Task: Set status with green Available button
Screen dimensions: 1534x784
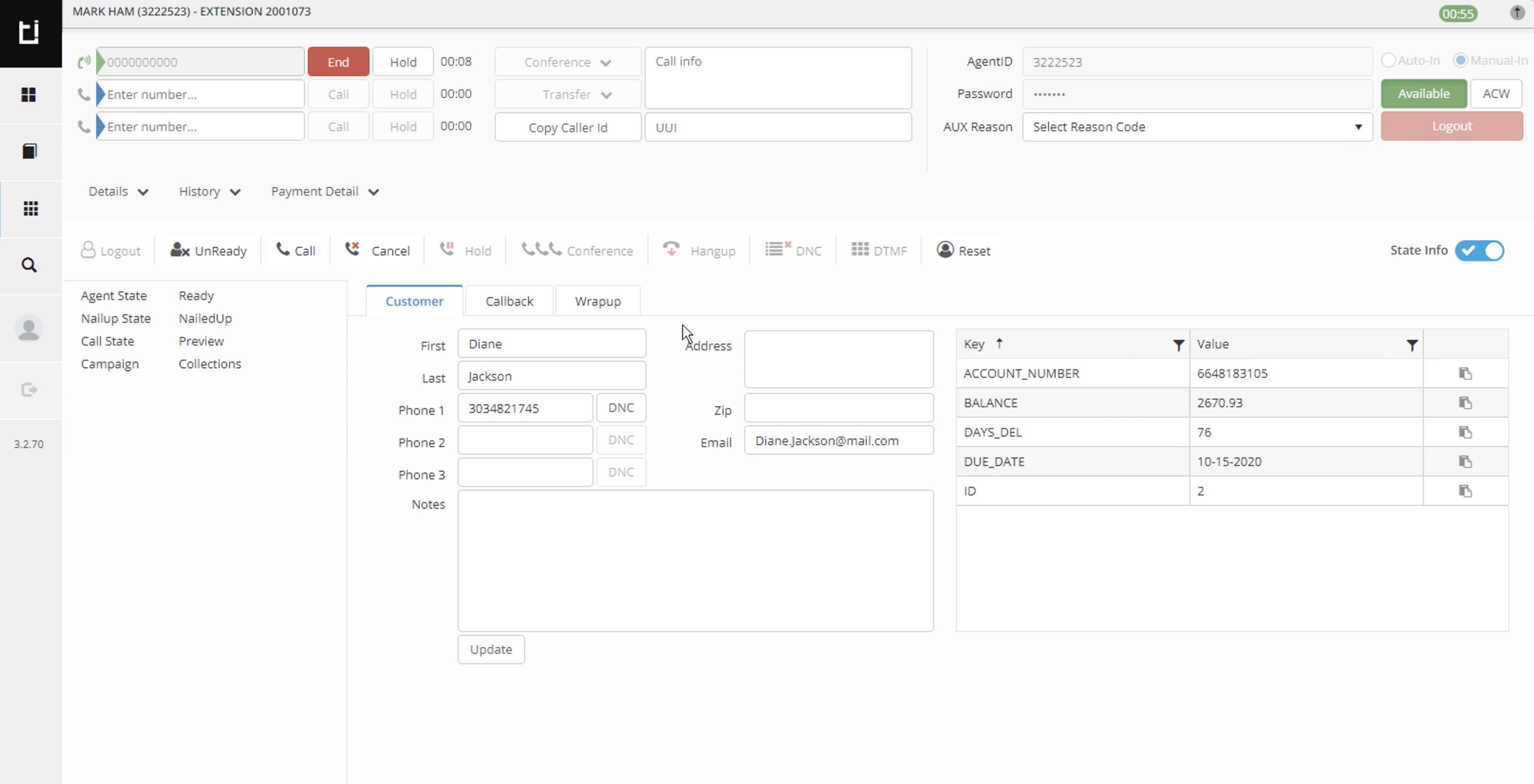Action: (x=1423, y=93)
